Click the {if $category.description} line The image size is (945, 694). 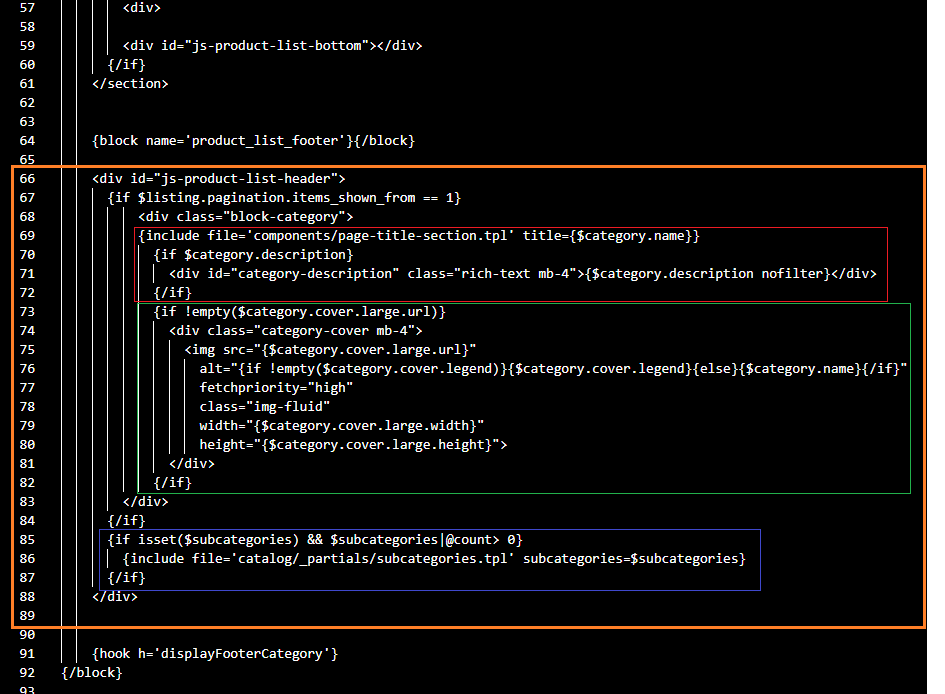pos(253,255)
